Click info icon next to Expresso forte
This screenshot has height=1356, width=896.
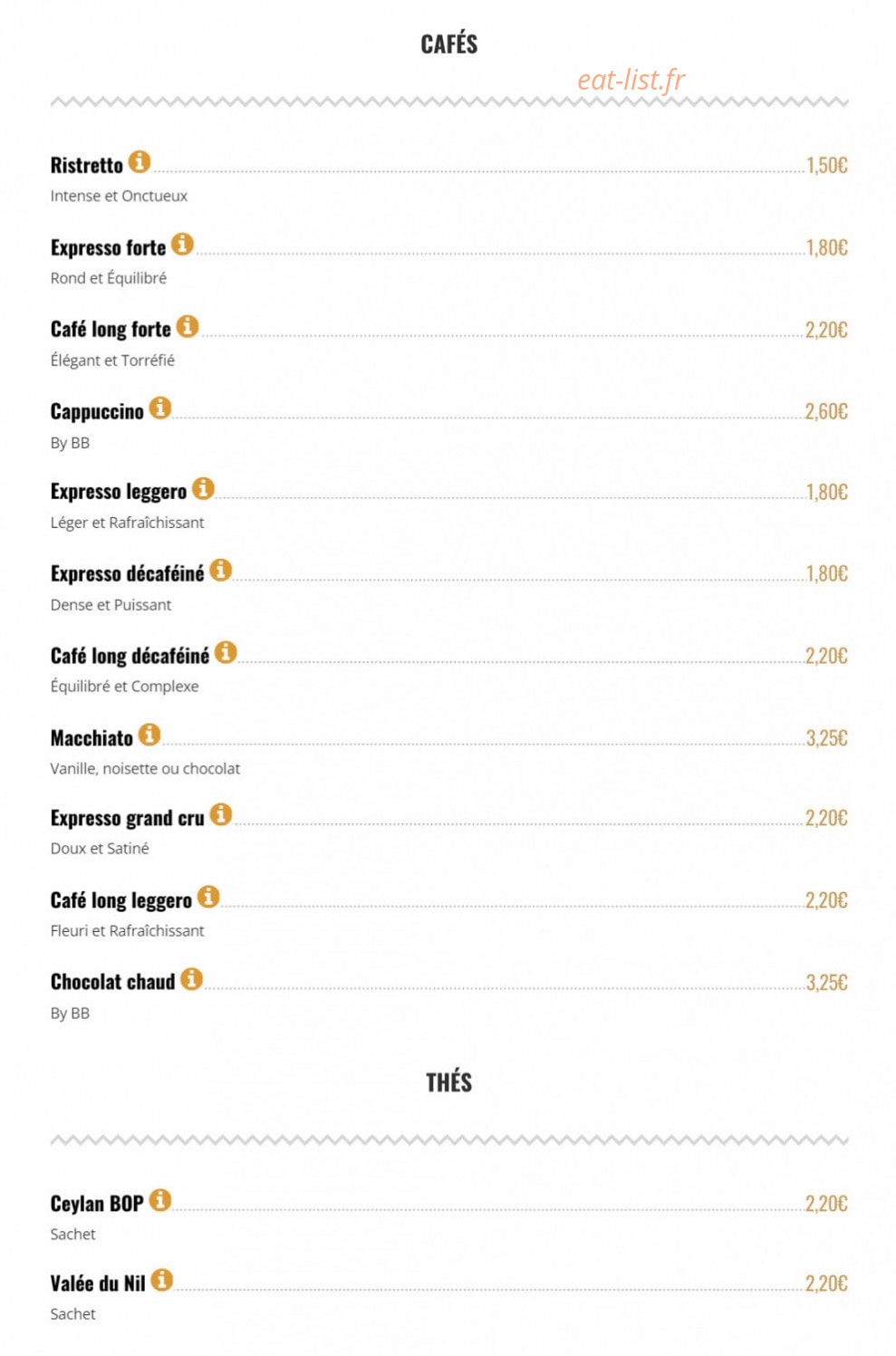pyautogui.click(x=183, y=245)
